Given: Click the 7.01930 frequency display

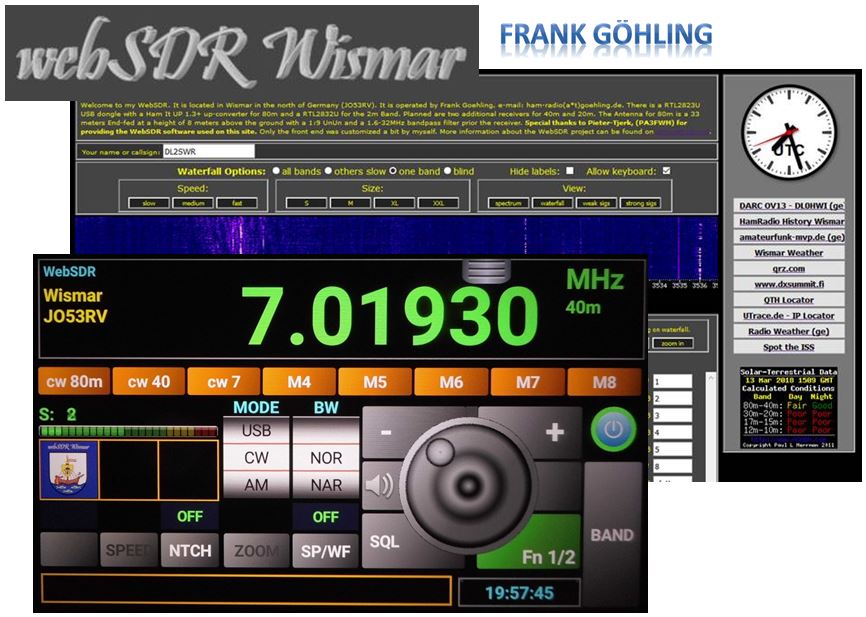Looking at the screenshot, I should 390,317.
